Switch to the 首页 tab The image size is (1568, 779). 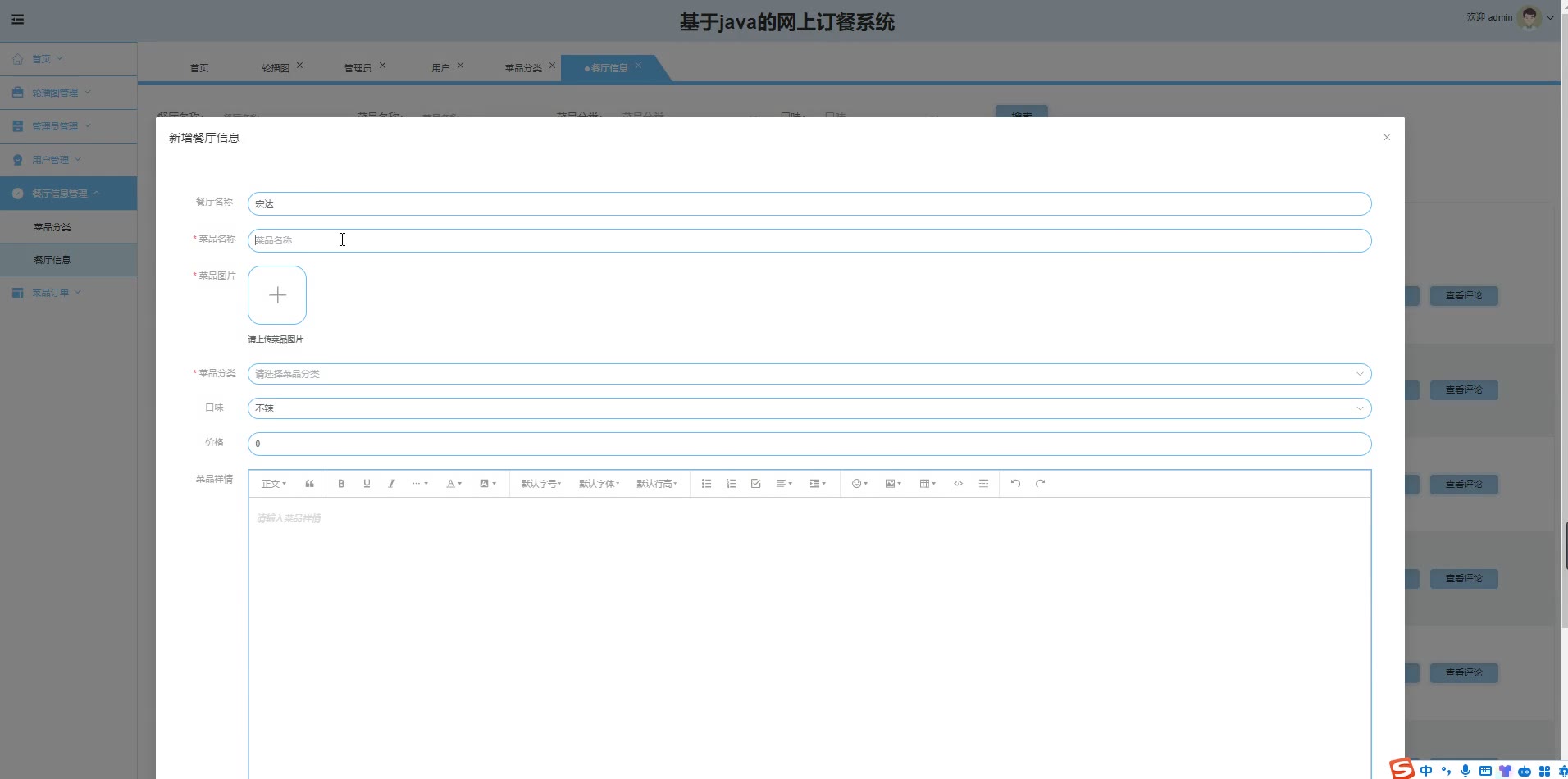click(199, 68)
